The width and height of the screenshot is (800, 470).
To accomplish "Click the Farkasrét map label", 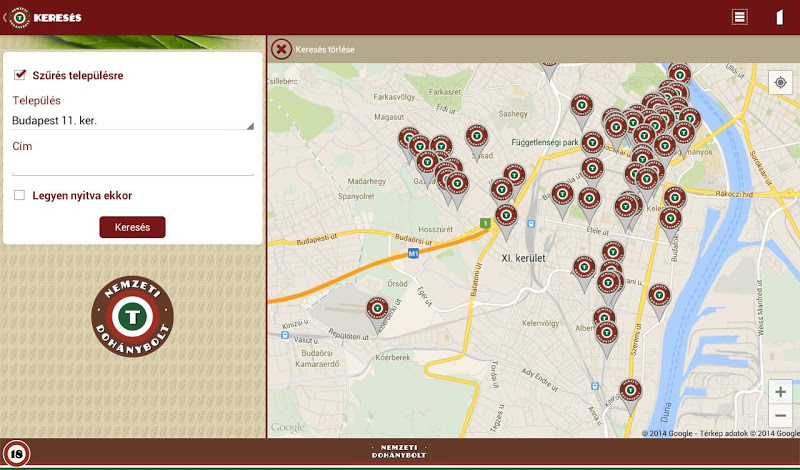I will (445, 92).
